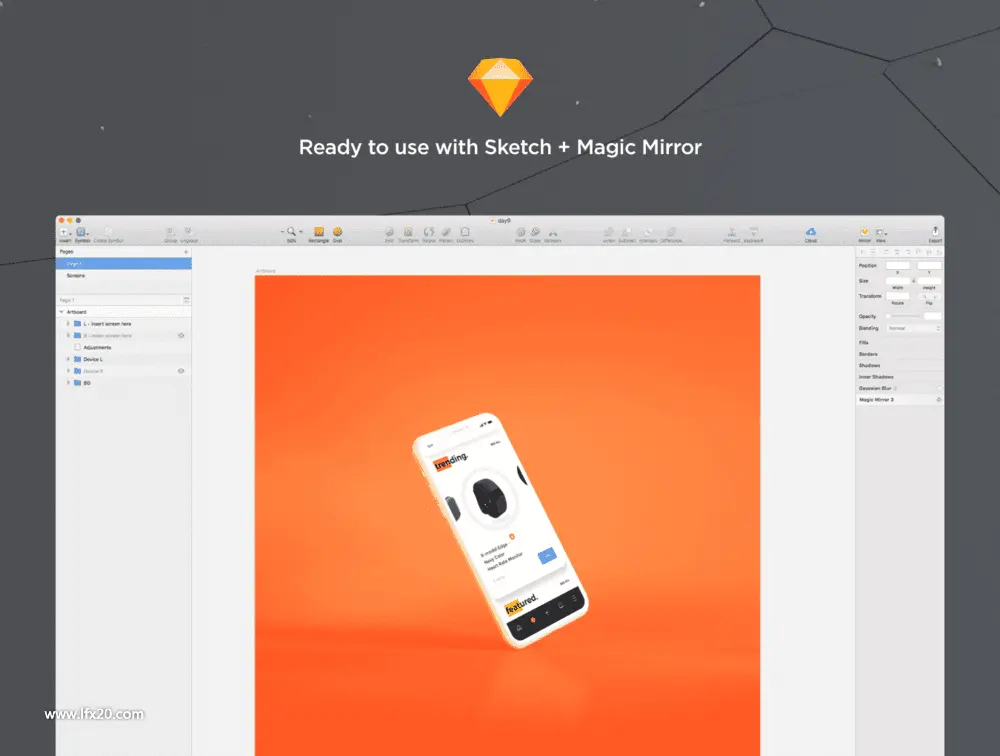Click the Union boolean icon
The width and height of the screenshot is (1000, 756).
coord(608,232)
